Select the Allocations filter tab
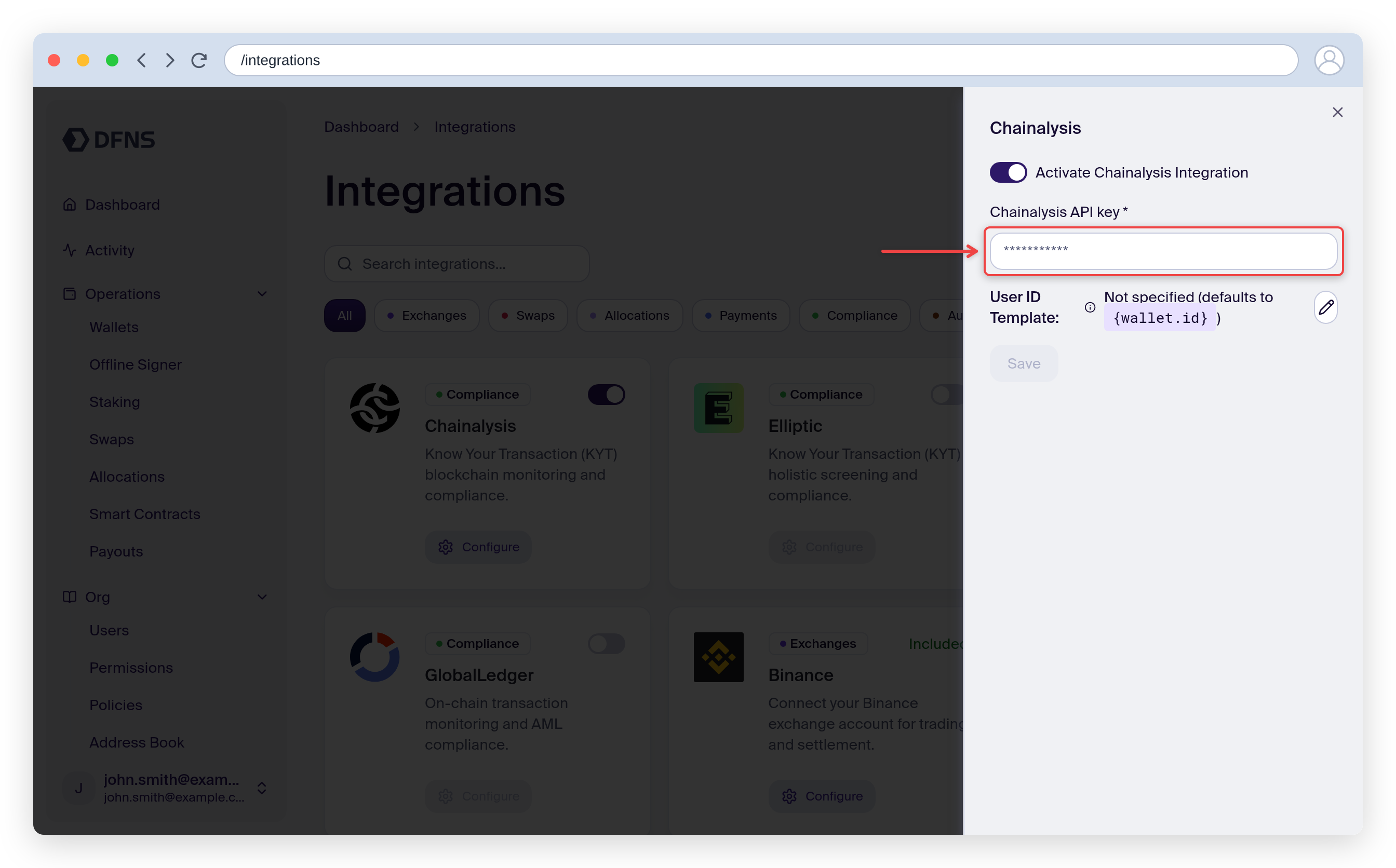Screen dimensions: 1396x868 coord(629,315)
